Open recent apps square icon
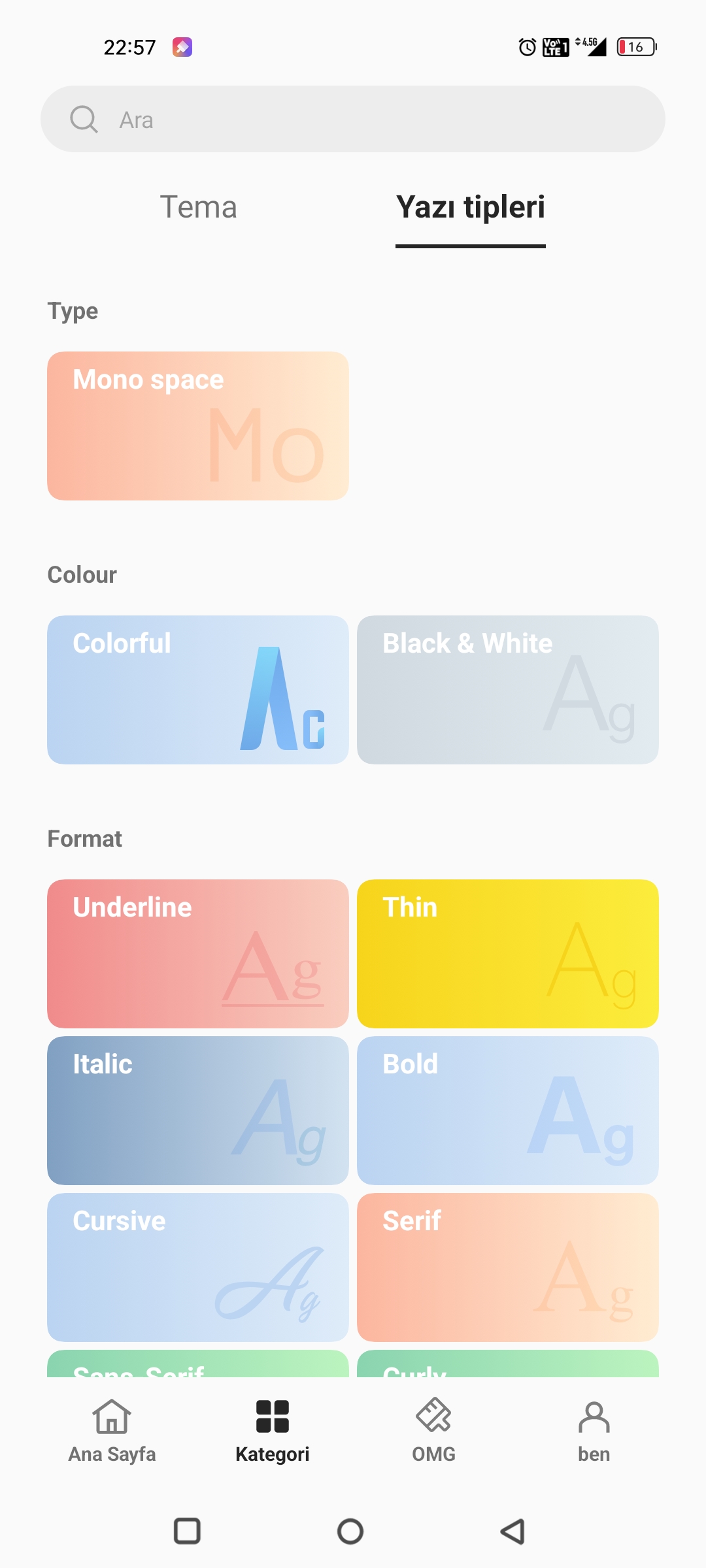The height and width of the screenshot is (1568, 706). (187, 1531)
